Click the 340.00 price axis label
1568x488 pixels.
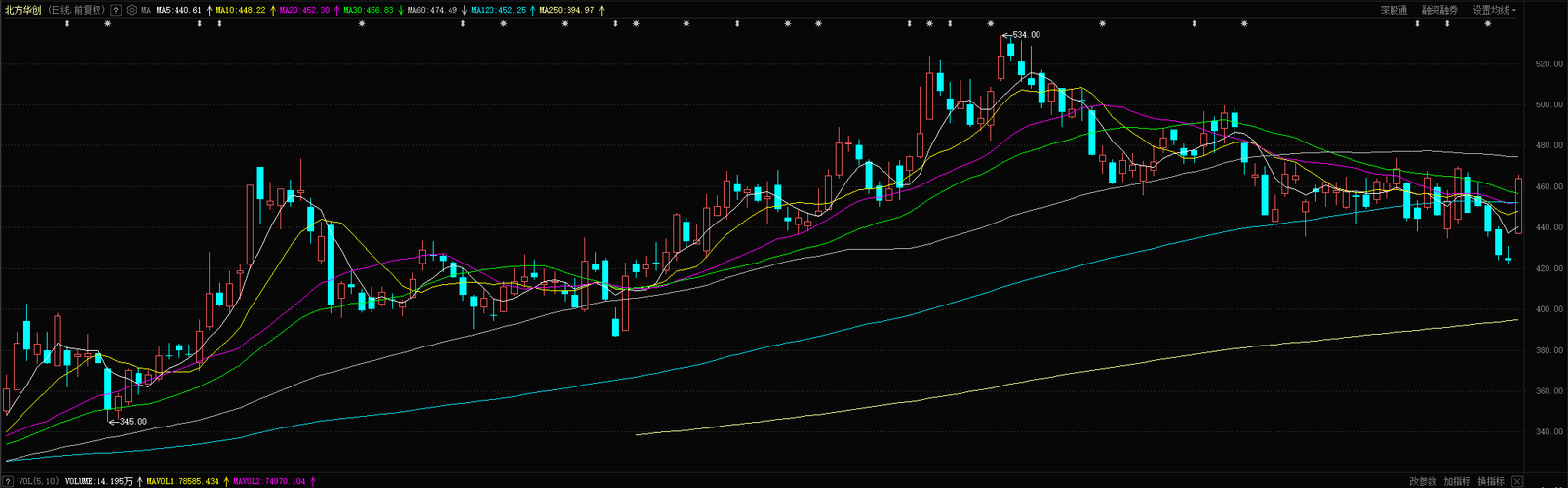1548,432
